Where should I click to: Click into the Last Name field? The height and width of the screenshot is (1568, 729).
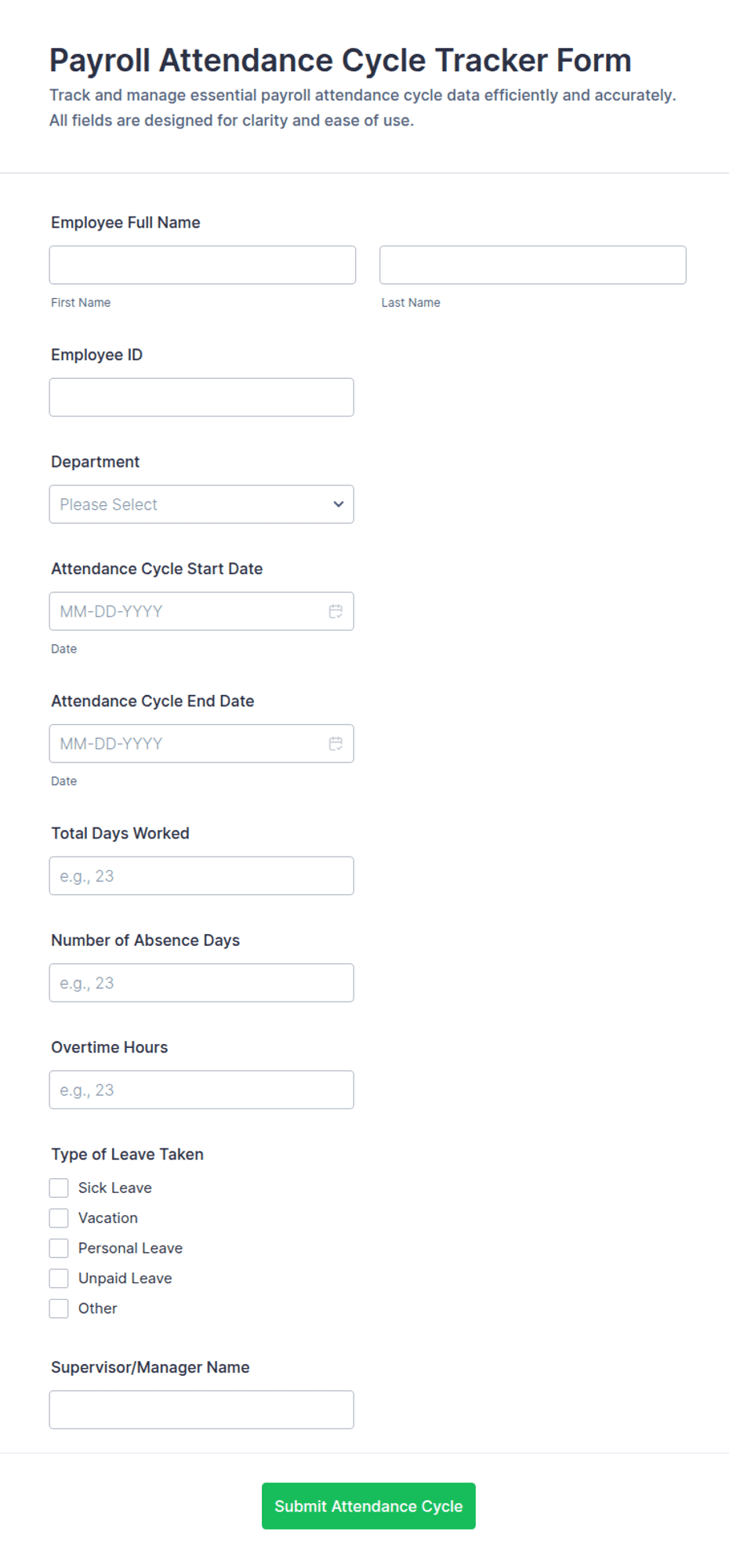533,265
